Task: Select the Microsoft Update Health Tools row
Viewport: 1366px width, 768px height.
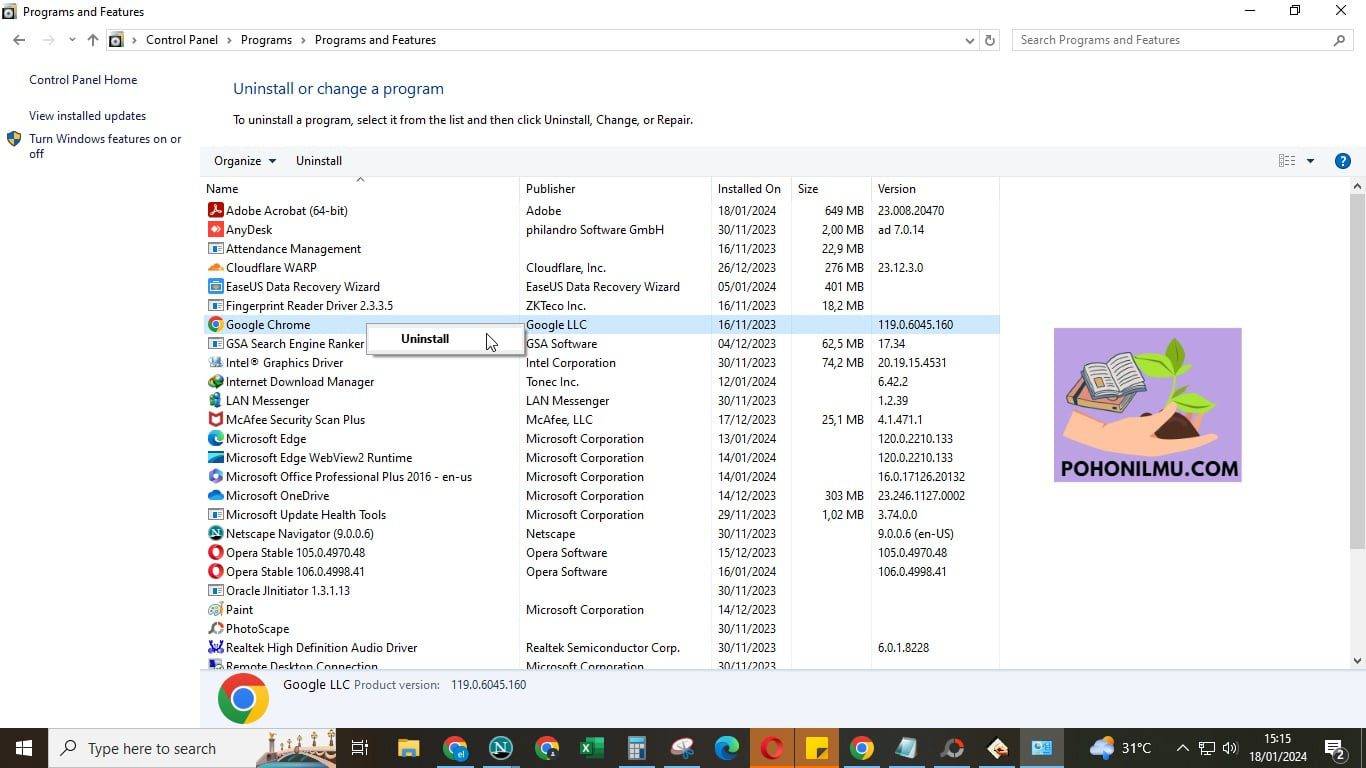Action: point(600,514)
